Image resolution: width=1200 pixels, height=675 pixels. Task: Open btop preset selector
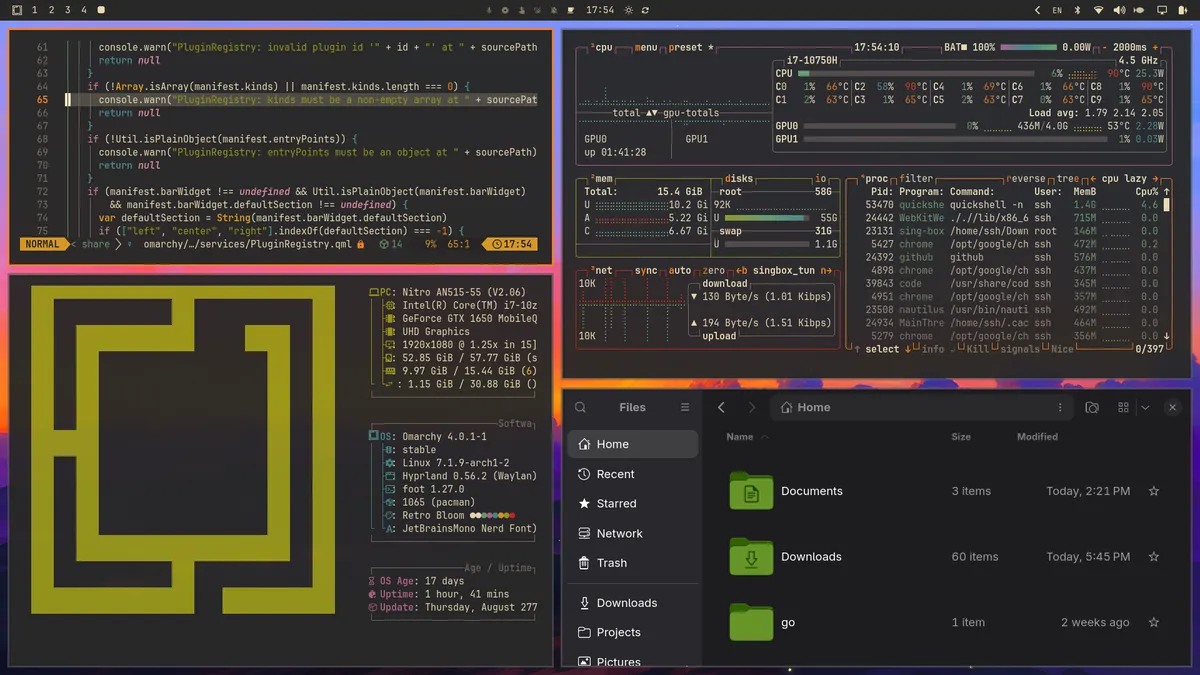[x=691, y=47]
